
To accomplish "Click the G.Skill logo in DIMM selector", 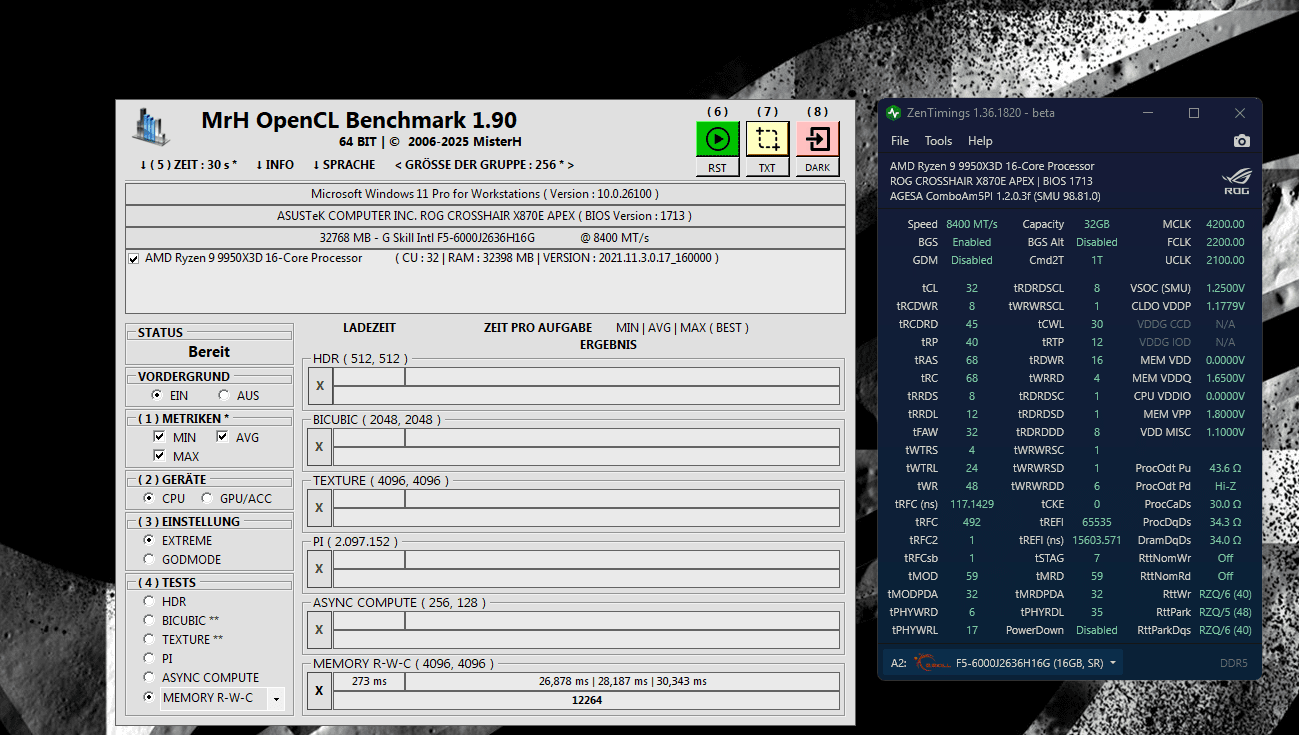I will point(930,663).
